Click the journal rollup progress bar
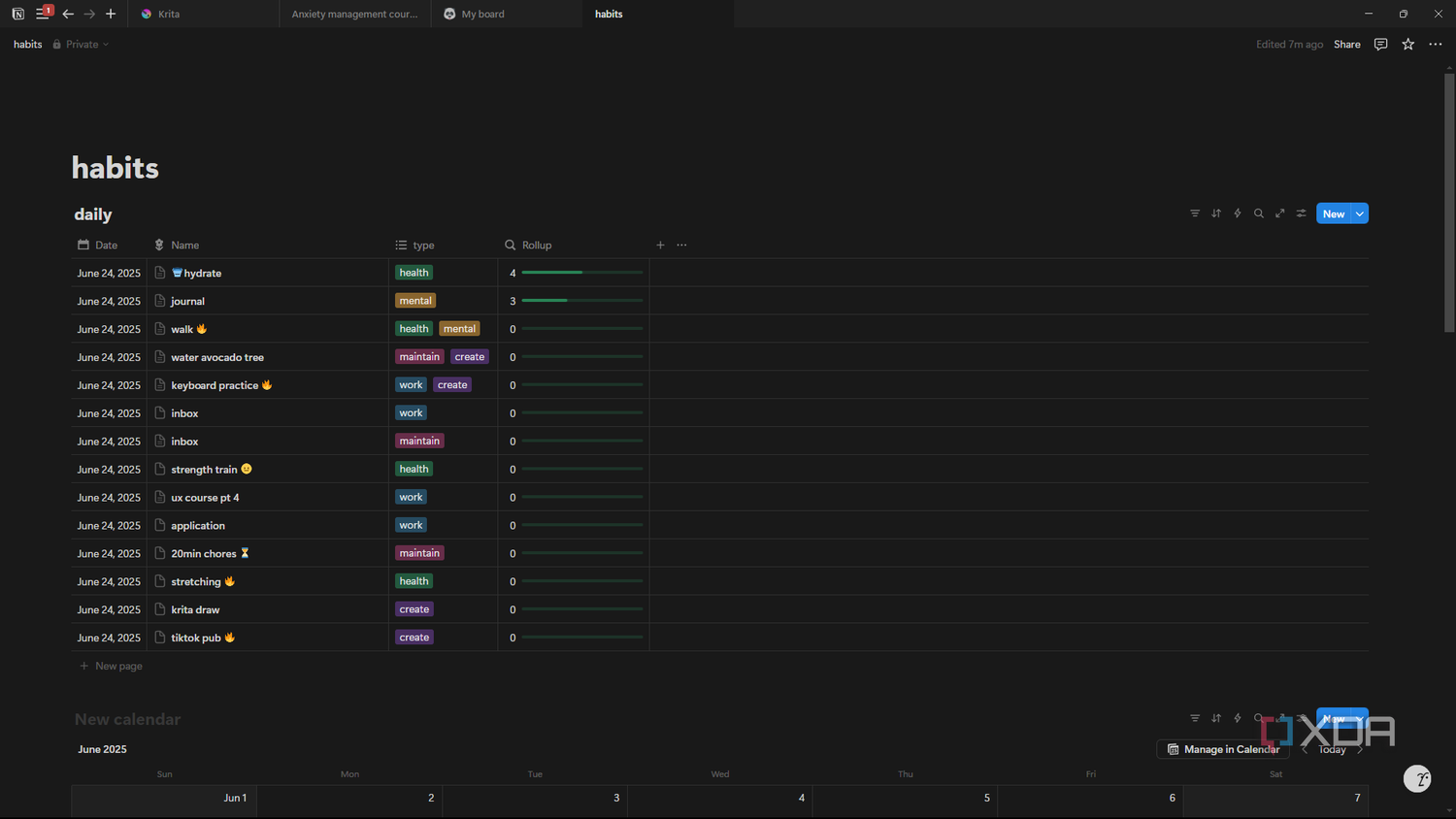The height and width of the screenshot is (819, 1456). tap(582, 301)
